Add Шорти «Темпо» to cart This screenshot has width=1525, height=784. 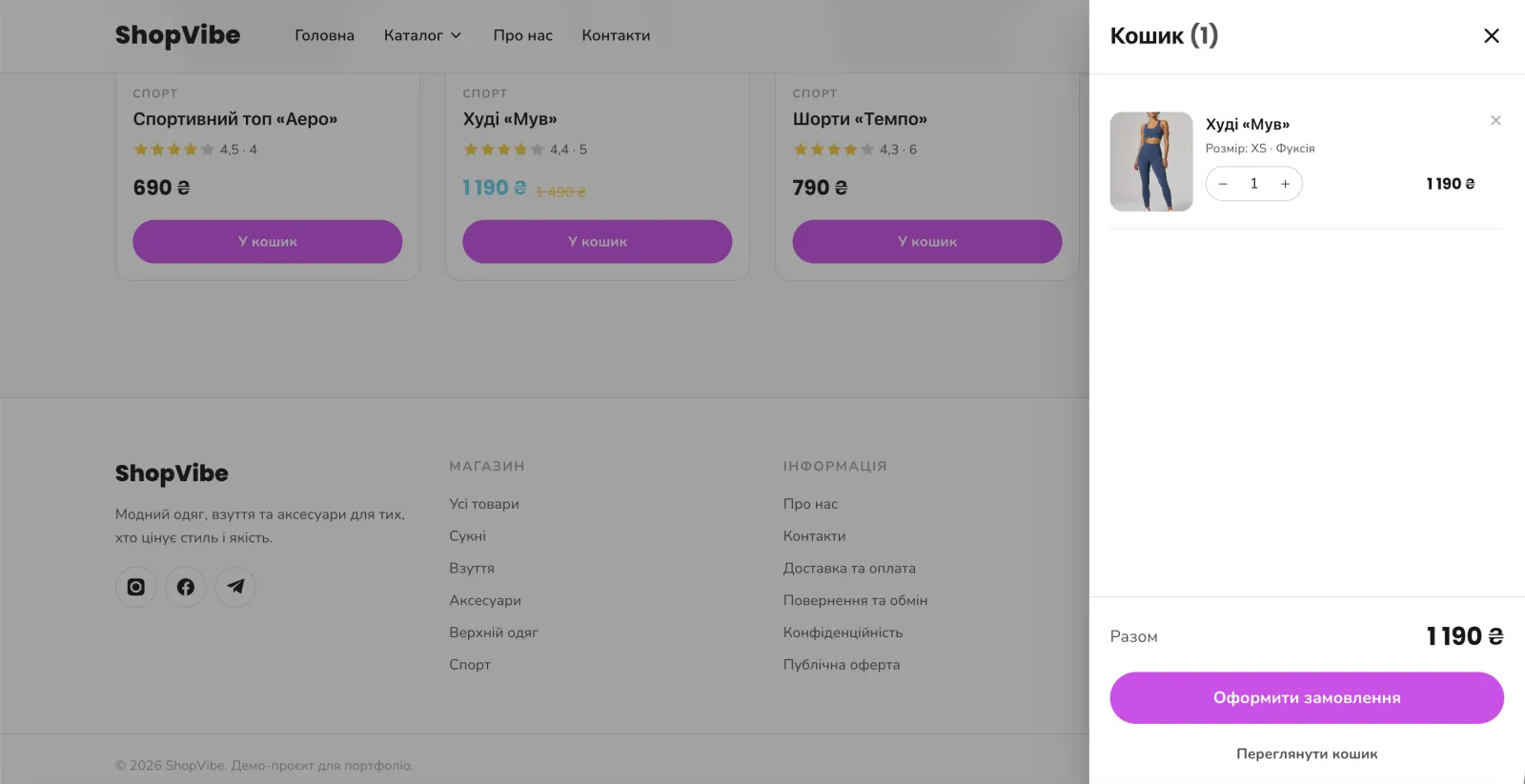point(927,242)
